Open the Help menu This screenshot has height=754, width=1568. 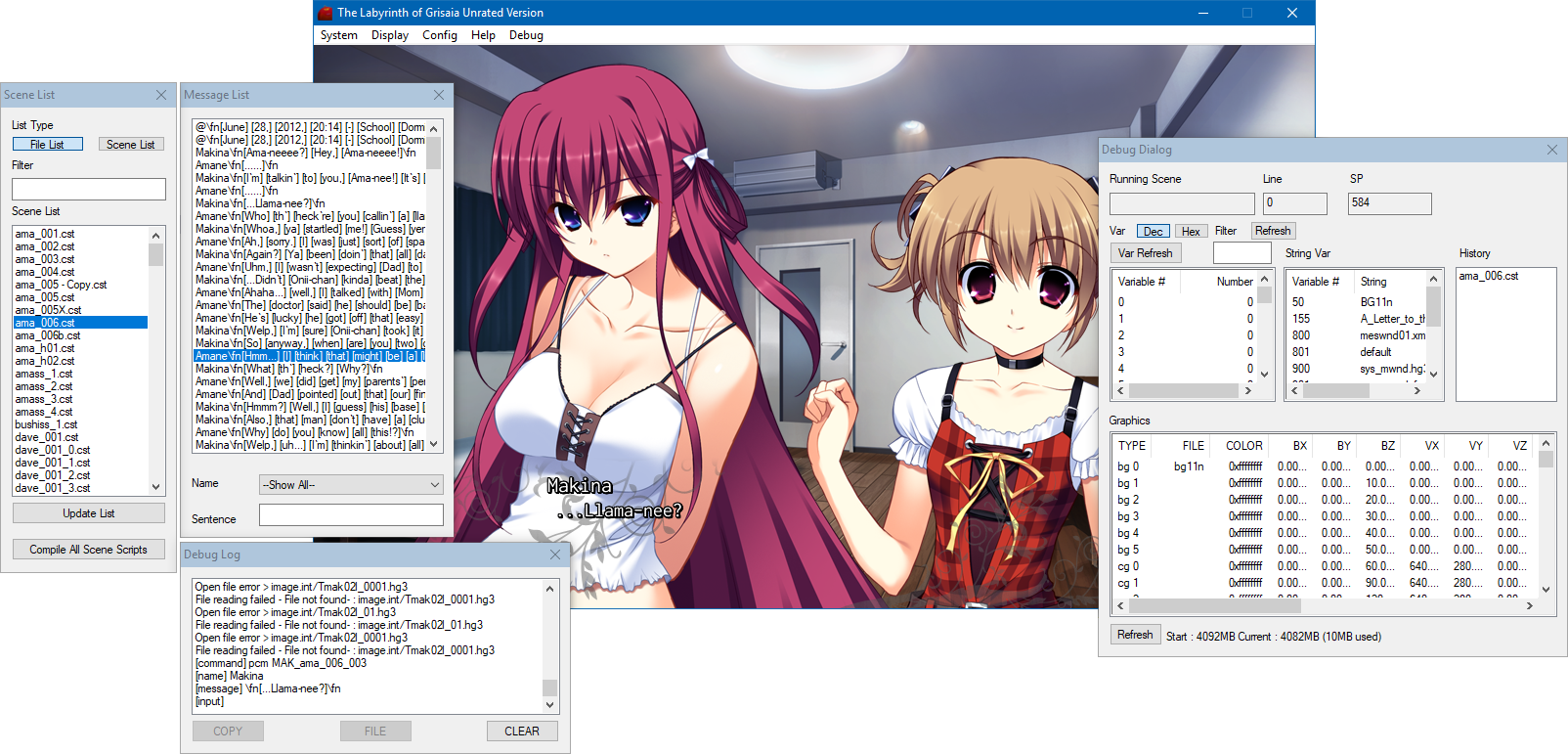tap(483, 35)
